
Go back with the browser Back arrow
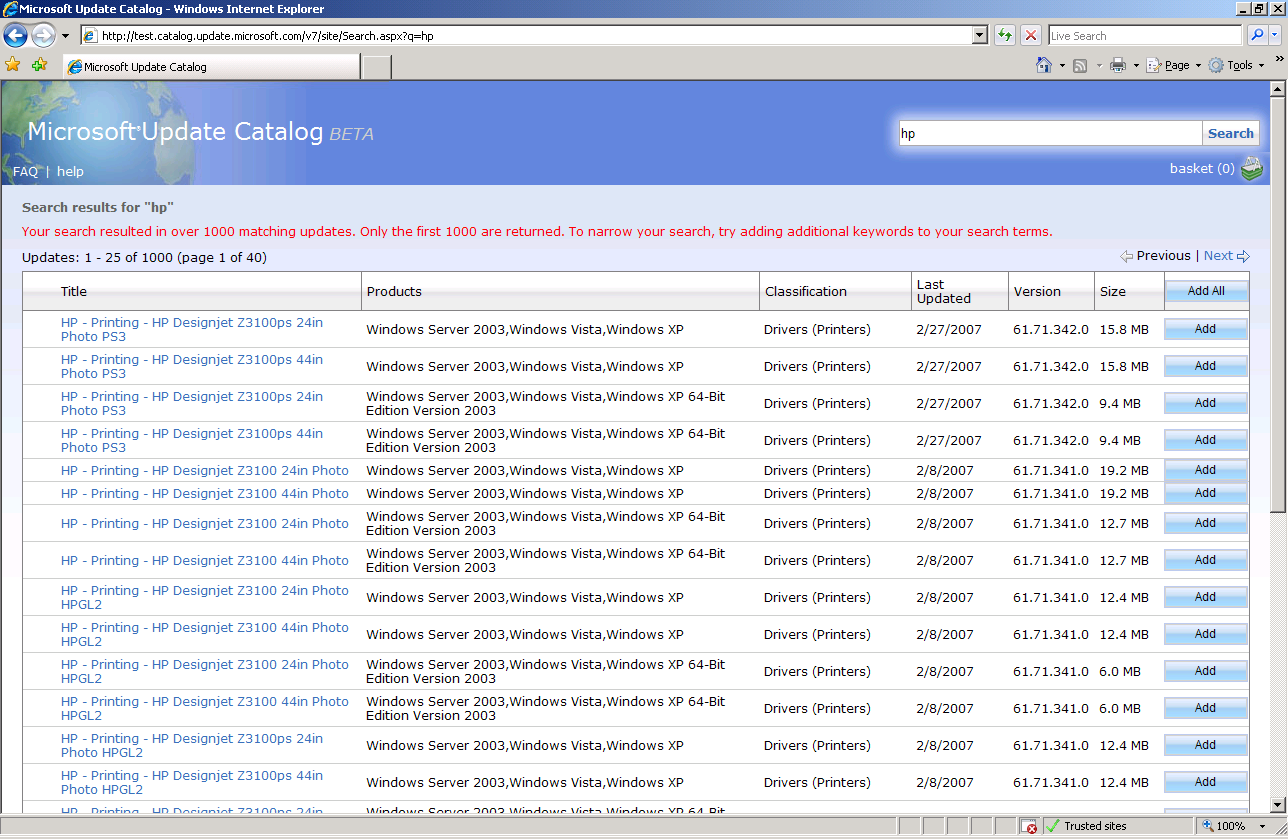(16, 36)
